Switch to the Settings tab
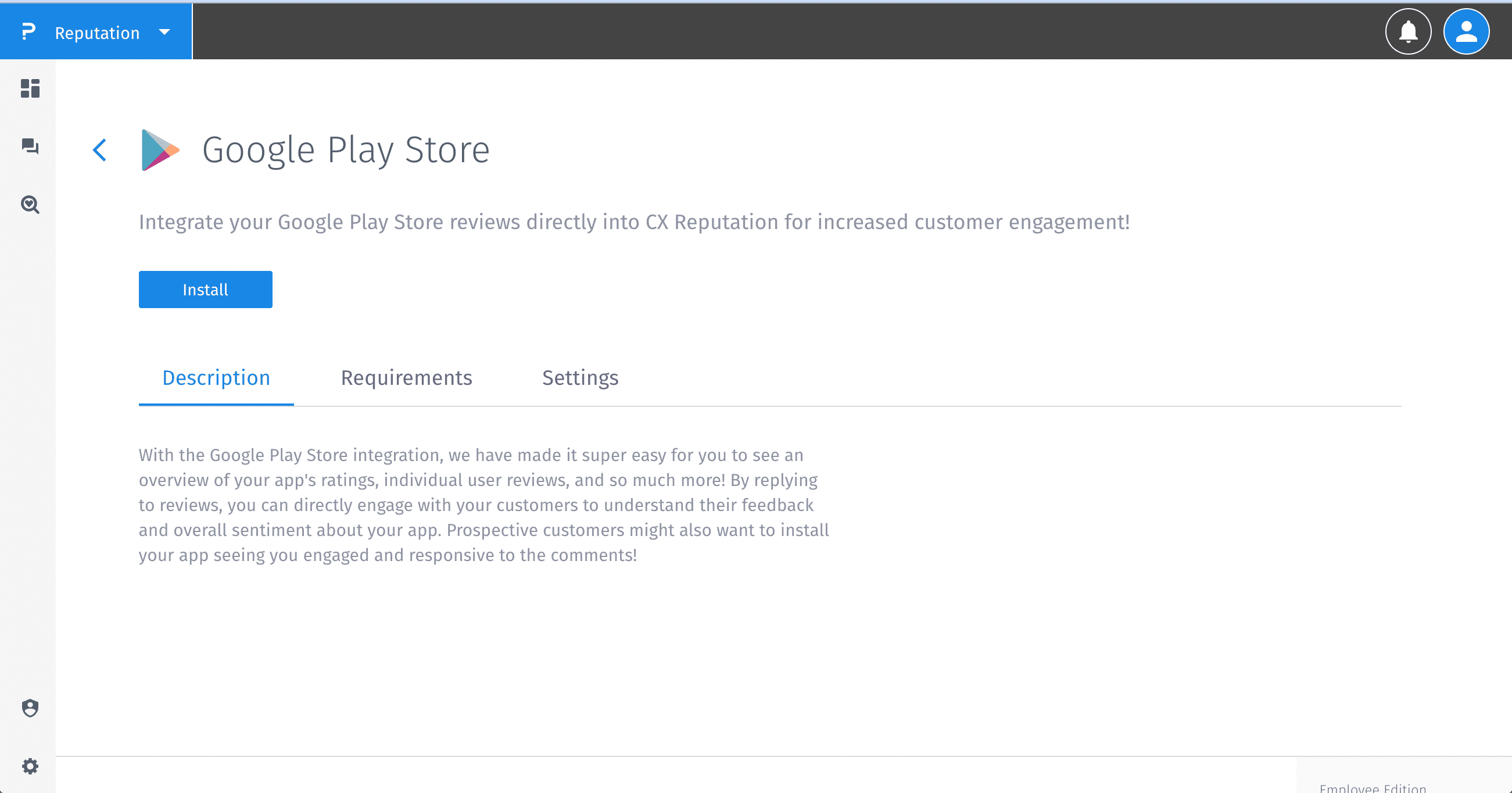 (580, 378)
